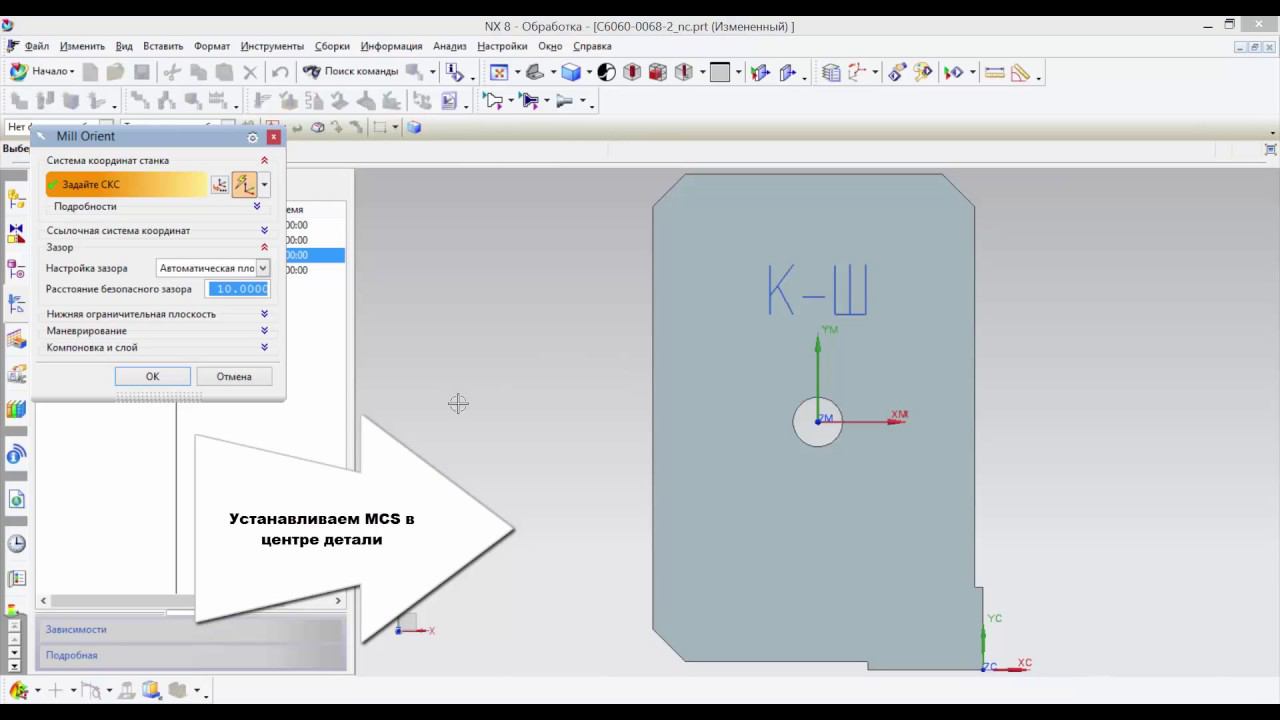The width and height of the screenshot is (1280, 720).
Task: Click the WCS orientation icon
Action: pyautogui.click(x=857, y=72)
